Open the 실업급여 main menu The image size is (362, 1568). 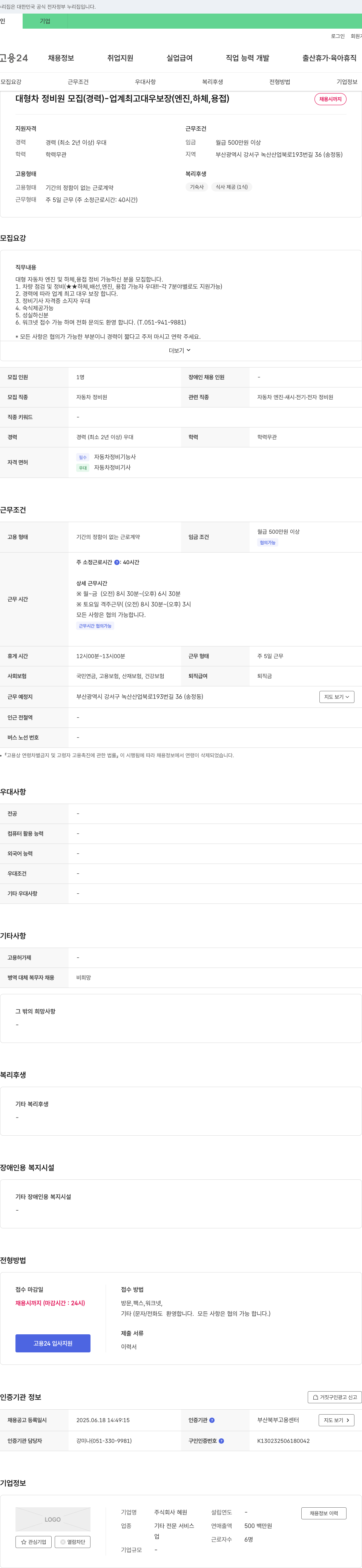coord(179,58)
